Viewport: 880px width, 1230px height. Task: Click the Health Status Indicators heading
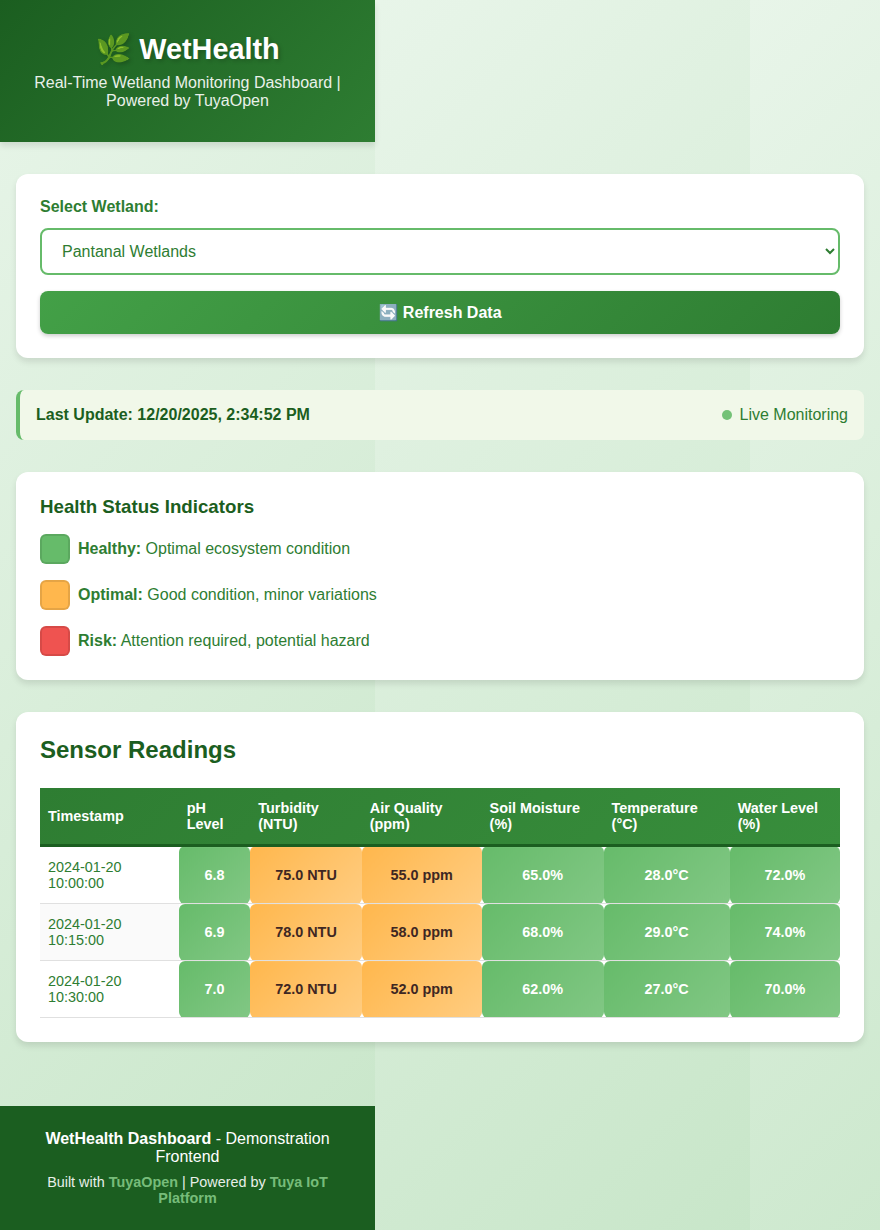(147, 507)
